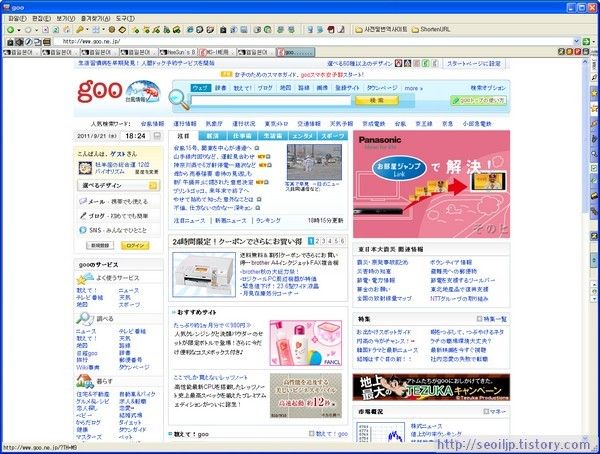Select the ウェブ search category tab
This screenshot has width=600, height=454.
click(201, 88)
